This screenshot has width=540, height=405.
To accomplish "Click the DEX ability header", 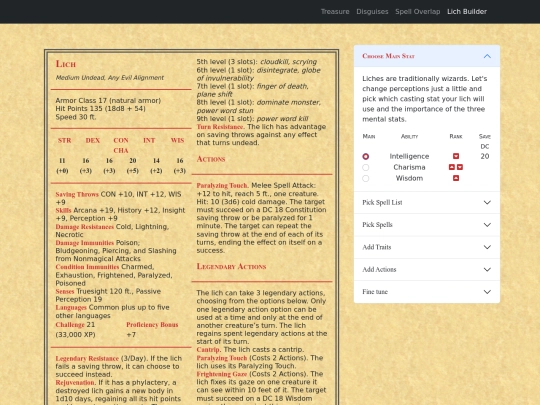I will point(93,141).
